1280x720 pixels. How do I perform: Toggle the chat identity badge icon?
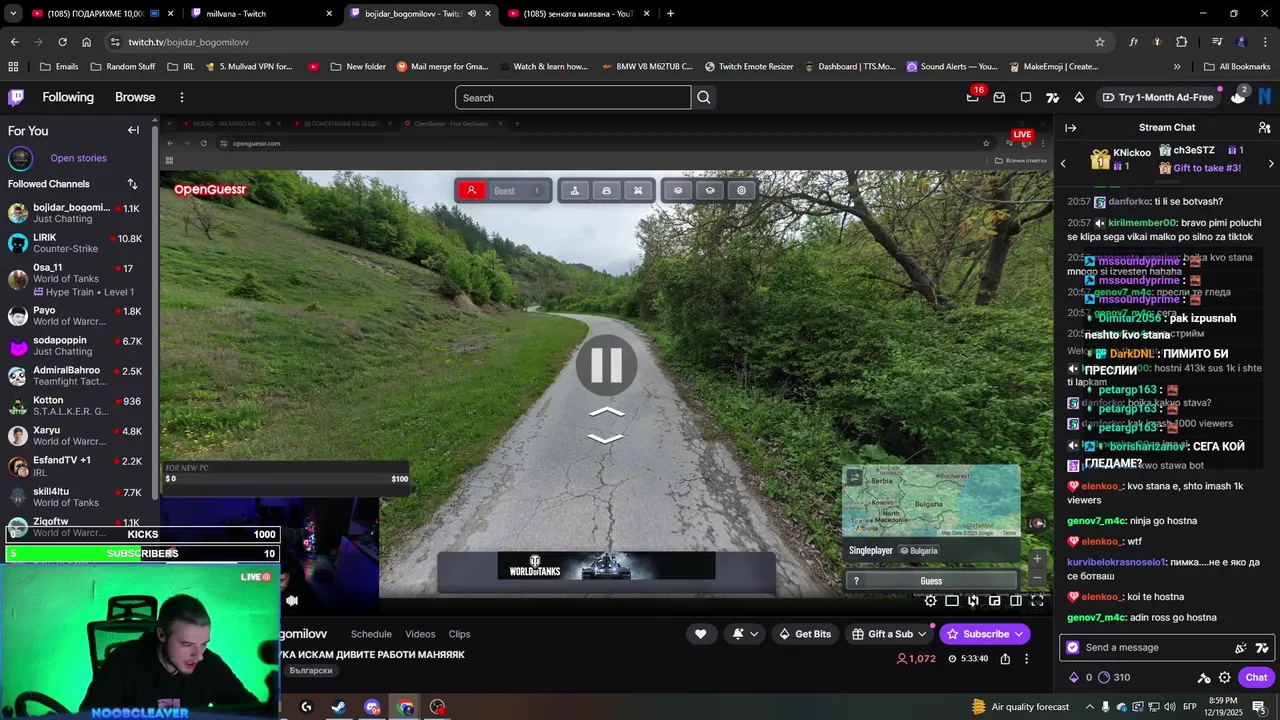pos(1073,648)
